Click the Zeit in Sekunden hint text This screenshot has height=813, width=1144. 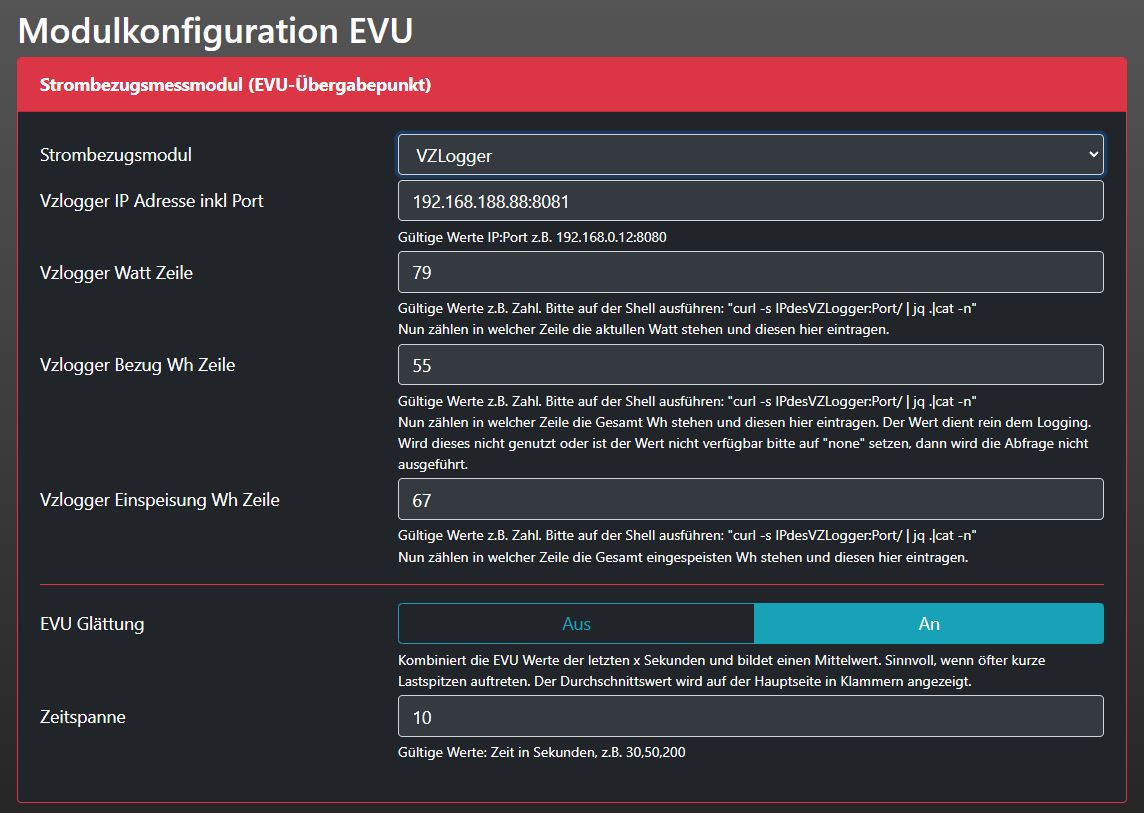pos(541,752)
